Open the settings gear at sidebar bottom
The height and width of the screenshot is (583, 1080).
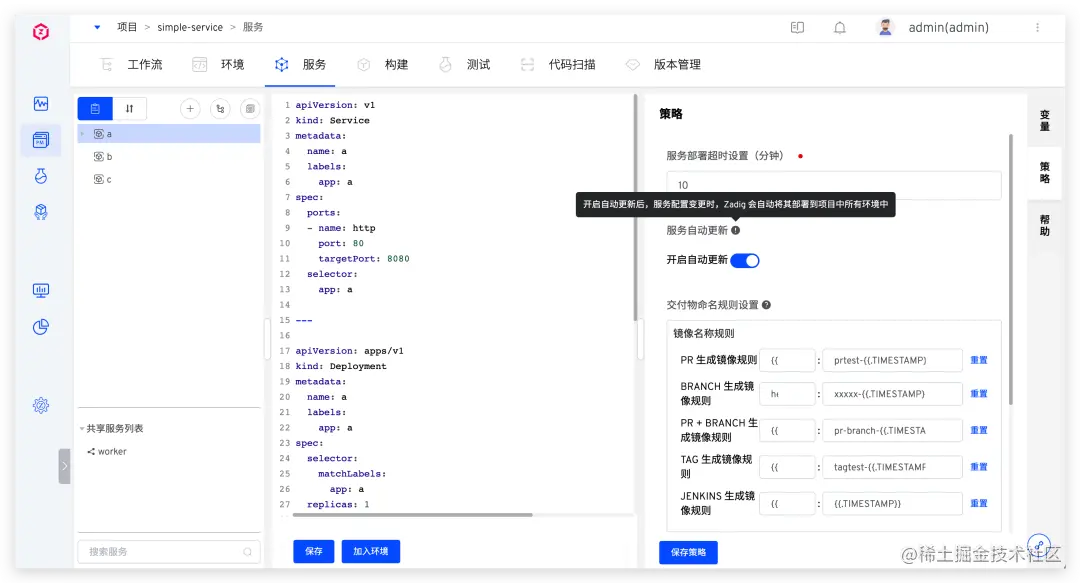coord(41,405)
